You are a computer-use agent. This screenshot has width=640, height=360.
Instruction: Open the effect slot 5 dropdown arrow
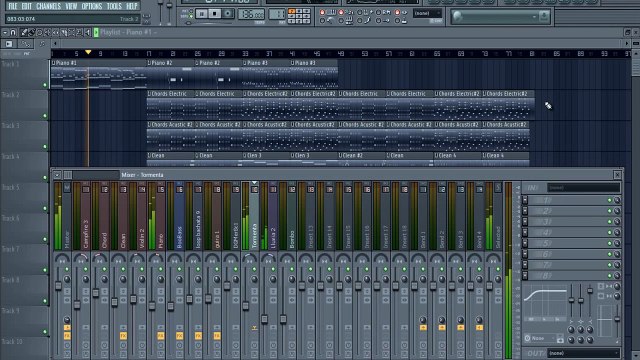click(x=525, y=243)
